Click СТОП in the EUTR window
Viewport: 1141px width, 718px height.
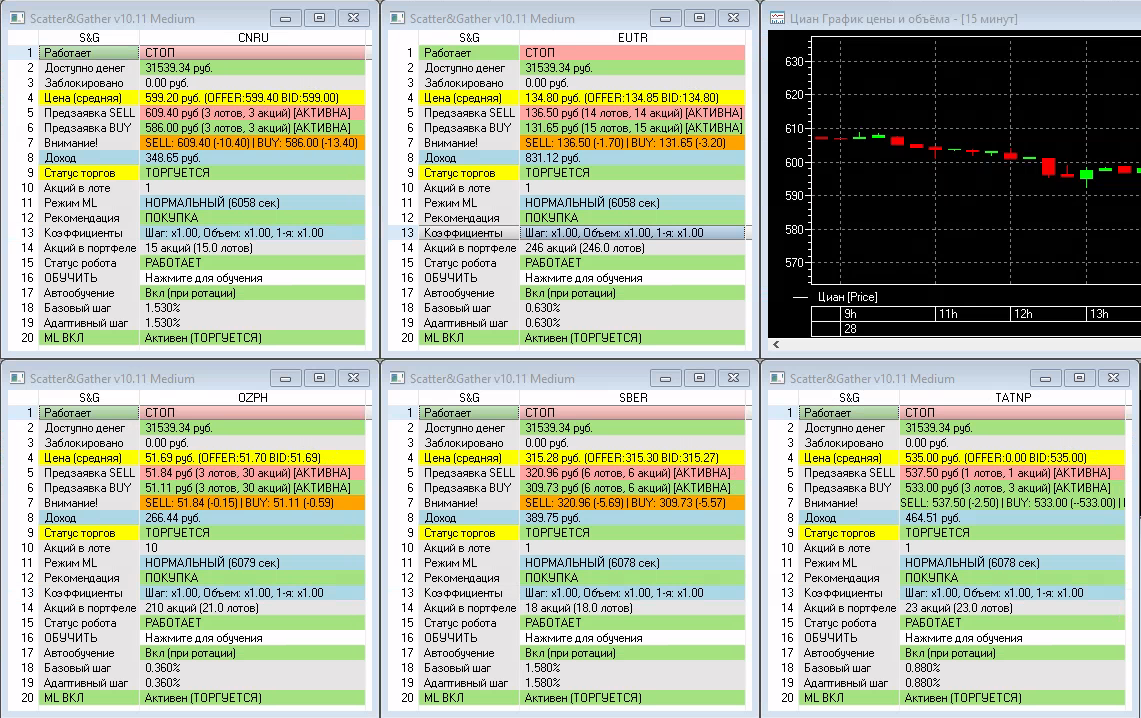click(632, 52)
